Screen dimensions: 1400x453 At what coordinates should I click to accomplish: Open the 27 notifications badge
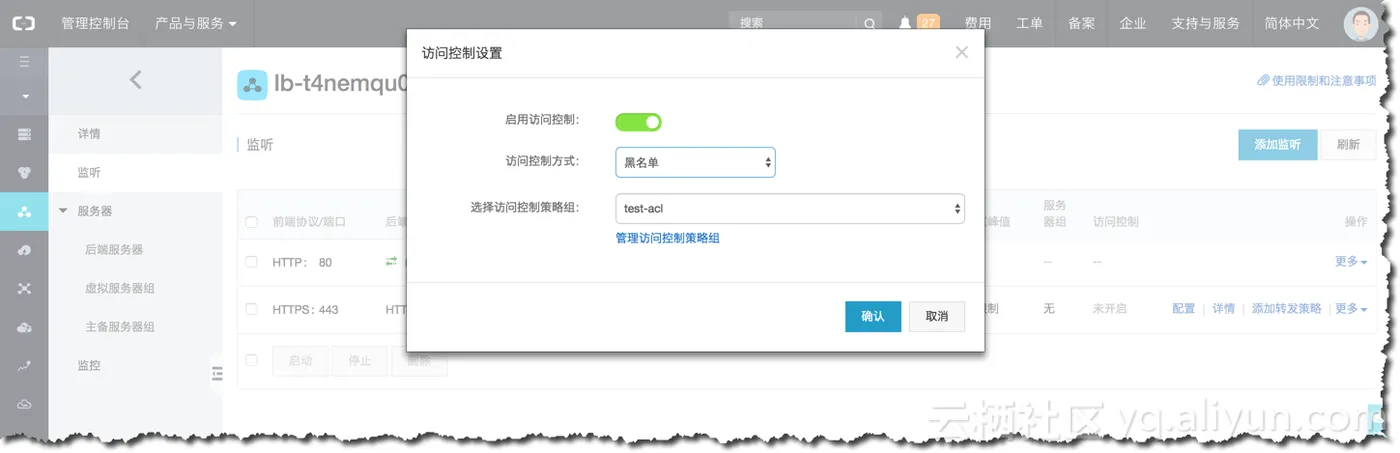click(928, 23)
